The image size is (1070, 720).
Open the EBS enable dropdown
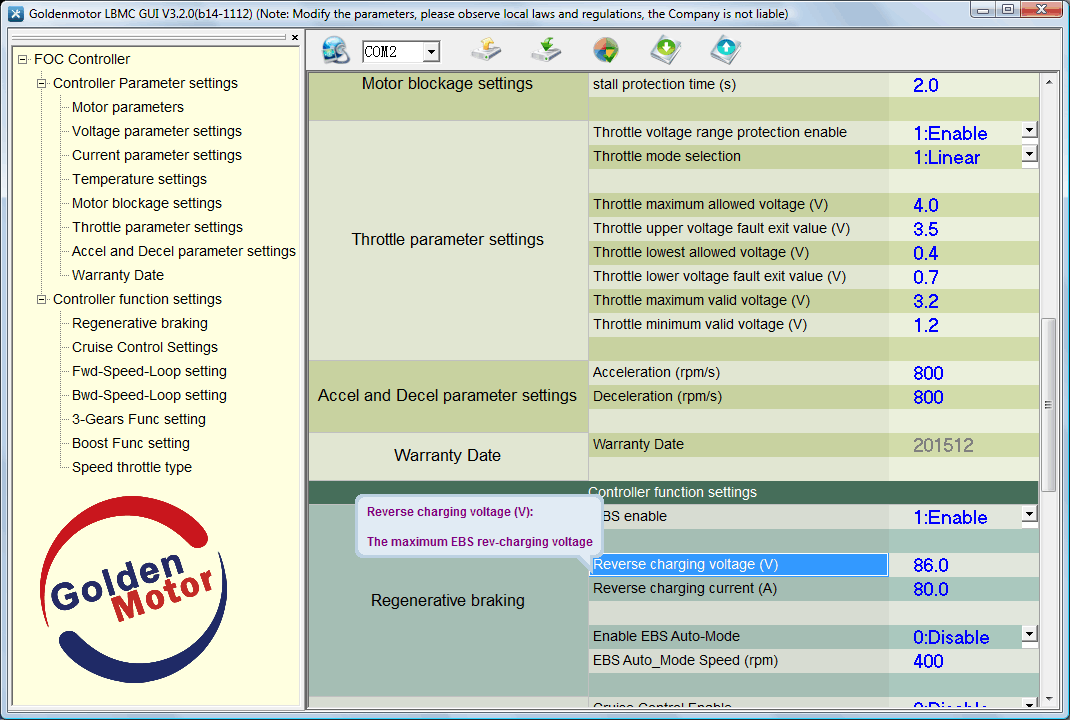click(1029, 514)
